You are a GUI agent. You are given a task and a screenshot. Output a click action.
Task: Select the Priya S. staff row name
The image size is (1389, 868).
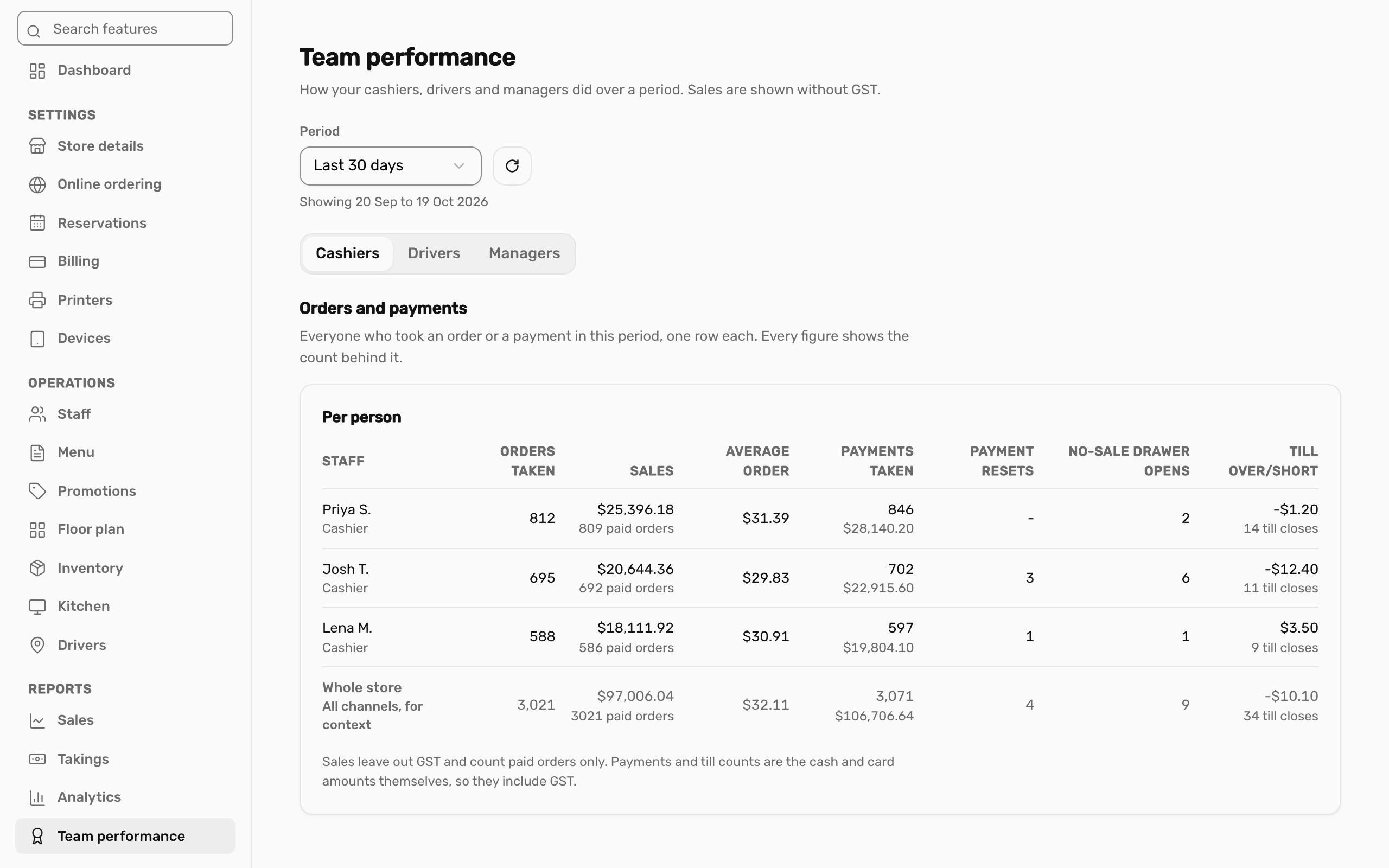pyautogui.click(x=347, y=509)
